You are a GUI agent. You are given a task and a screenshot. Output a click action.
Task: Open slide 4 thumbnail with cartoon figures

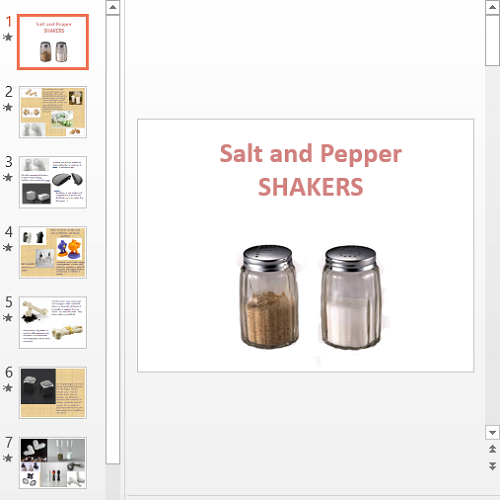(53, 252)
